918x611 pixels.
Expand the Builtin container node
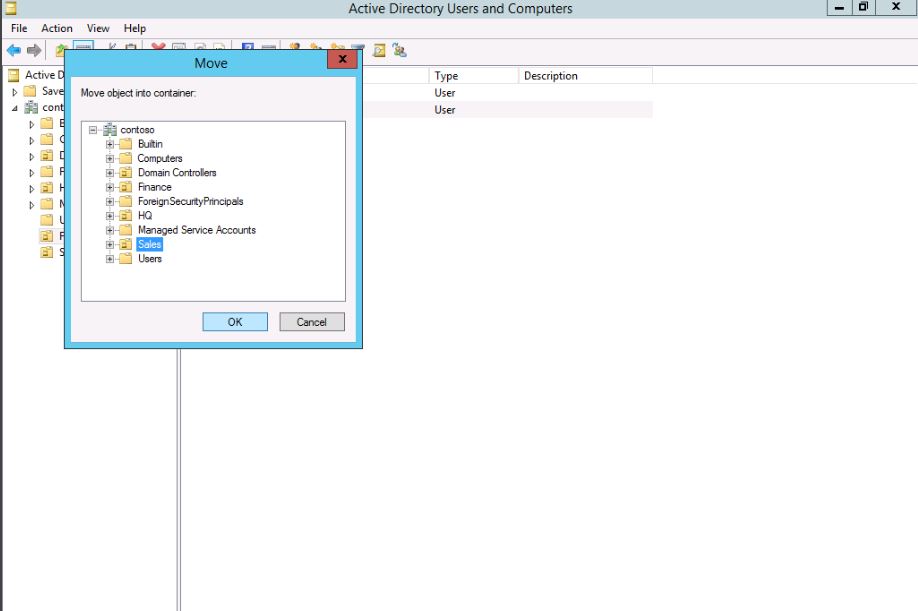(x=110, y=144)
